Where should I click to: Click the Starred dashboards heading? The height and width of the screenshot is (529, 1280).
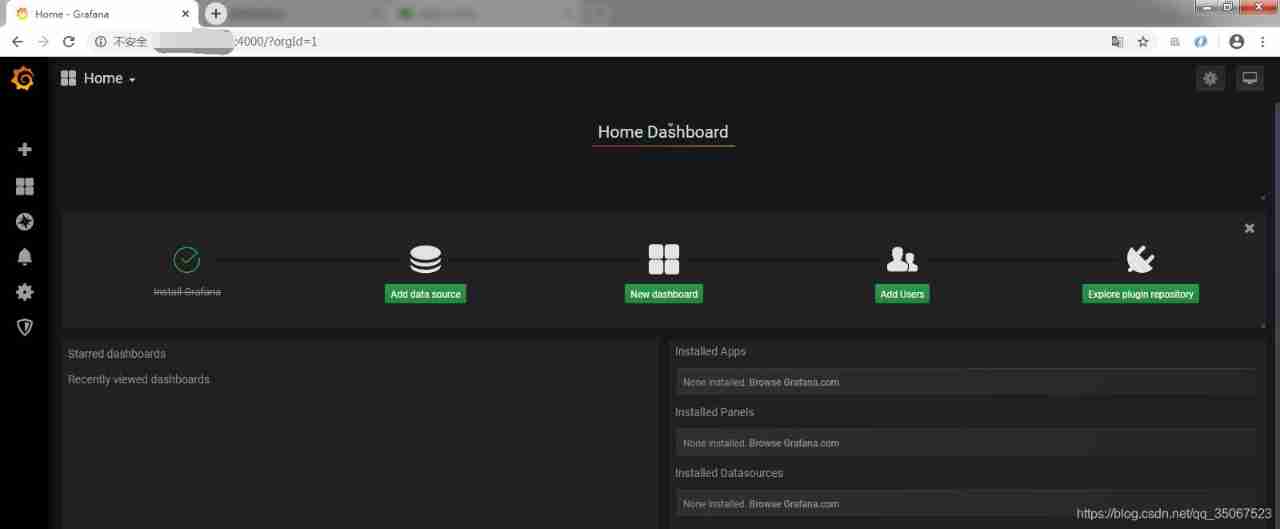[117, 354]
